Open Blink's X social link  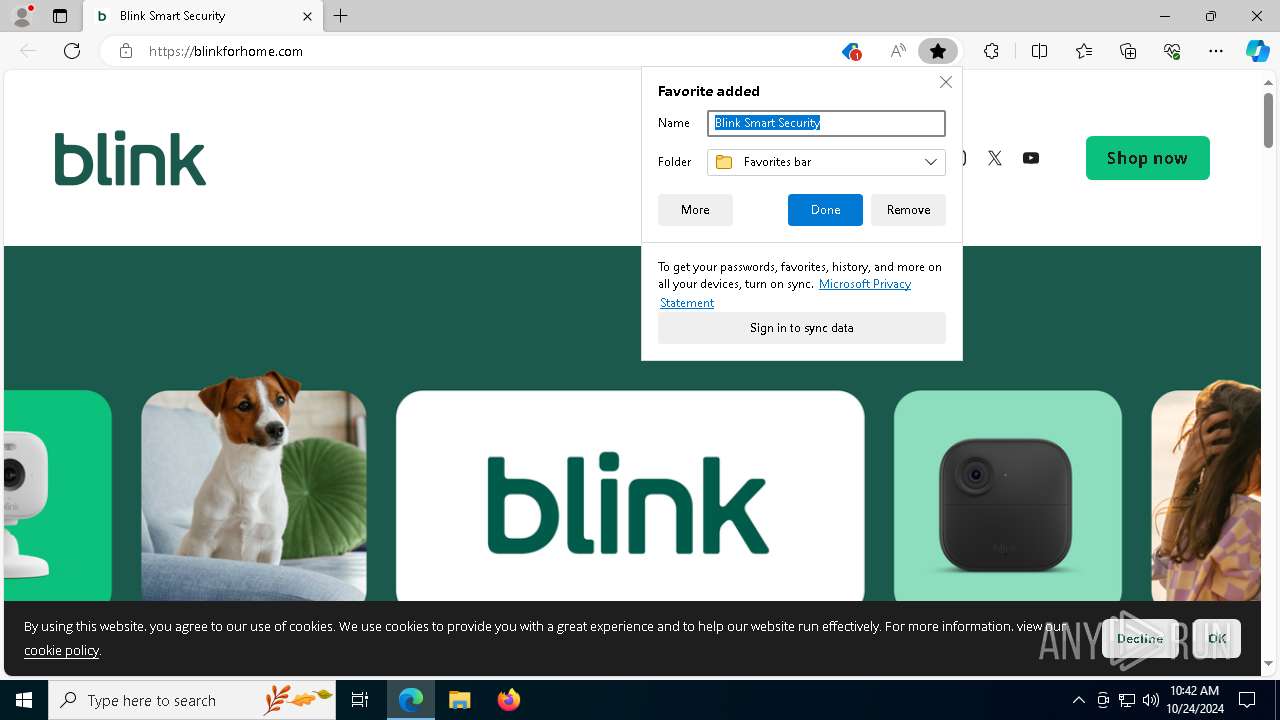[995, 158]
